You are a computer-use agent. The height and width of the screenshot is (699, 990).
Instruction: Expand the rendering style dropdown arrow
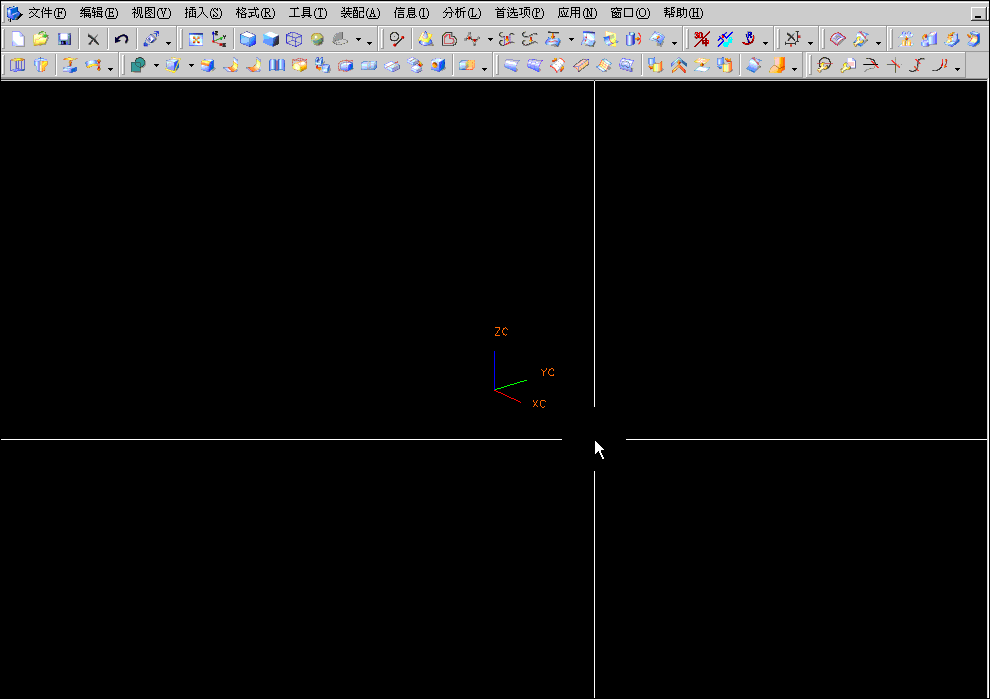(358, 40)
